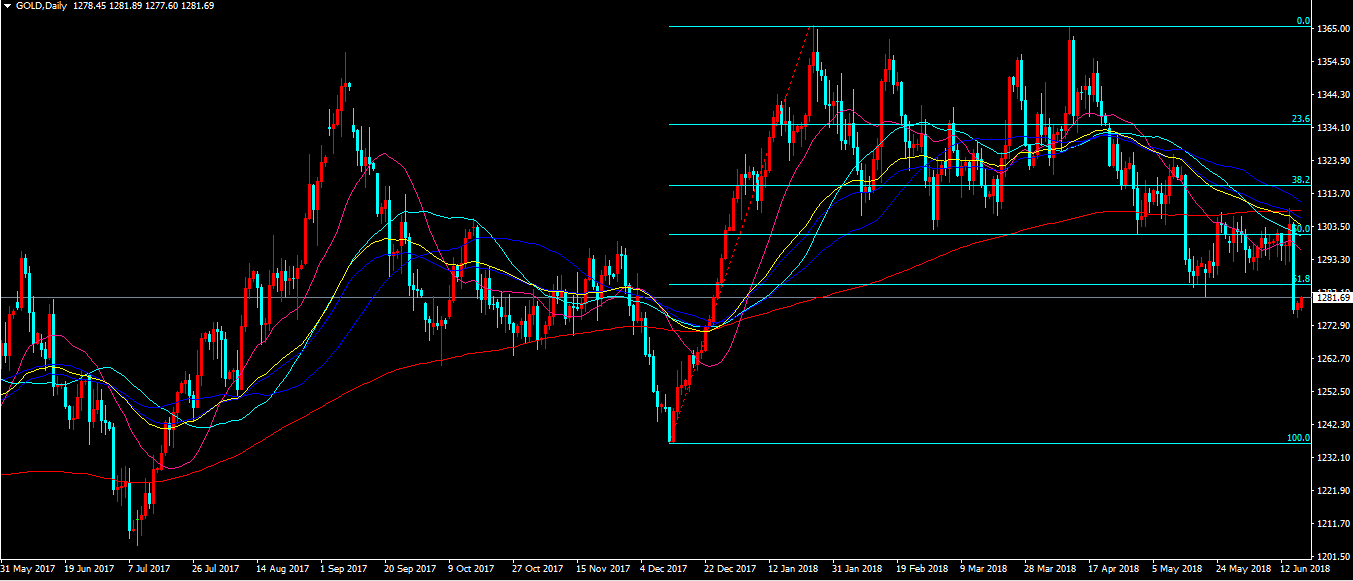Image resolution: width=1353 pixels, height=581 pixels.
Task: Click the 1334.10 price axis label
Action: (x=1333, y=129)
